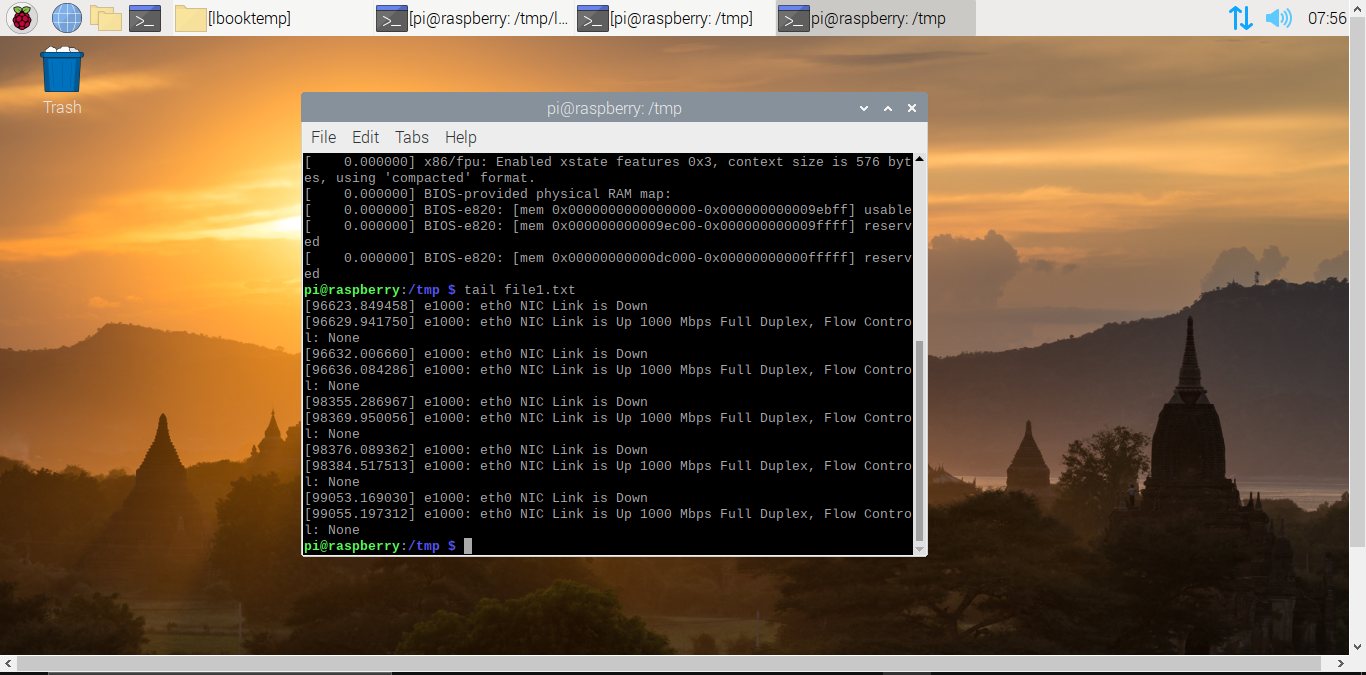Open the Raspberry Pi main menu
The height and width of the screenshot is (675, 1366).
[22, 17]
